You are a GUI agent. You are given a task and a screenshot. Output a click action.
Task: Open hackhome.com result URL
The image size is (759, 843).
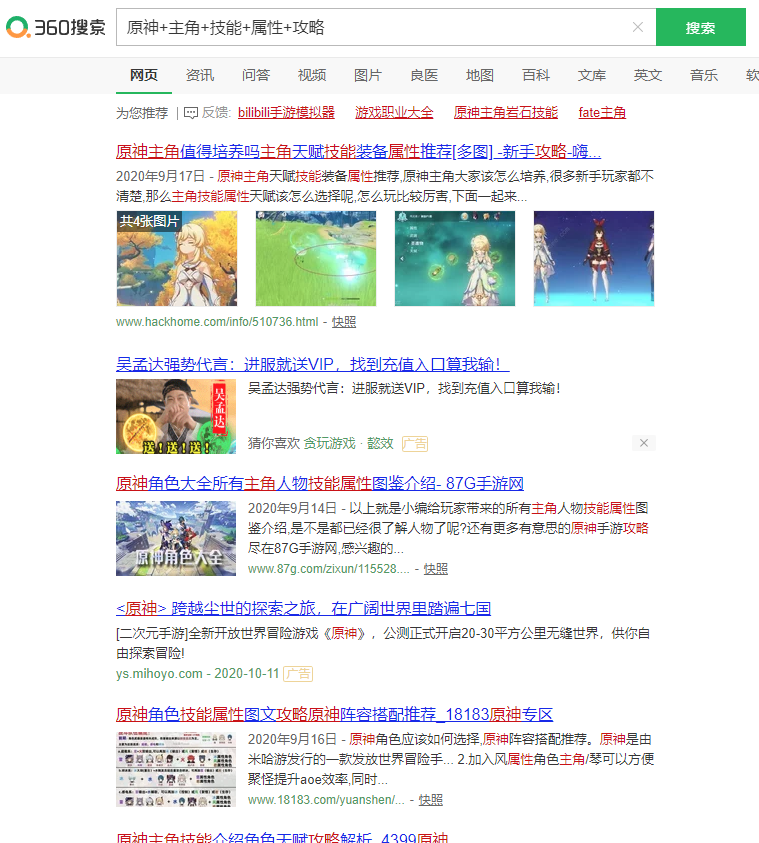217,322
